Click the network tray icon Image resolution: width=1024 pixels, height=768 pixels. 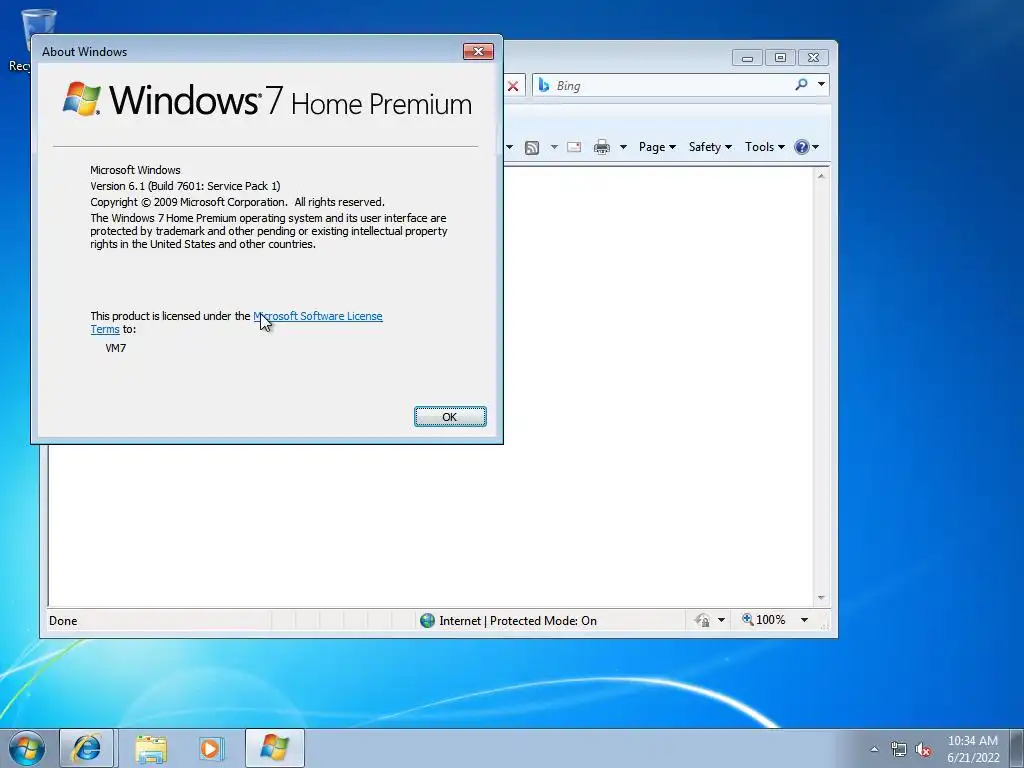point(899,750)
